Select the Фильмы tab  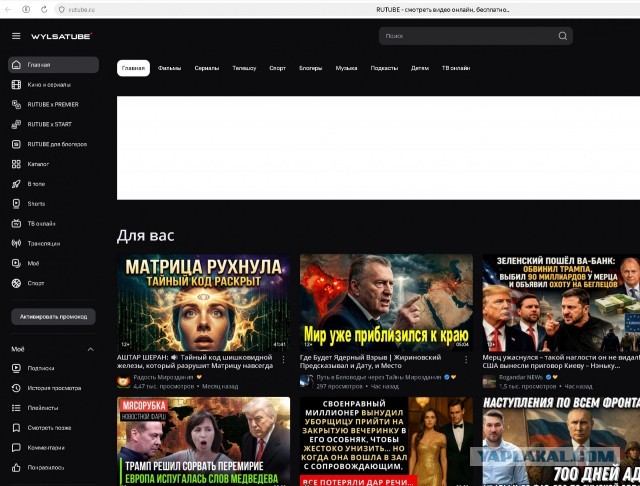pos(169,68)
